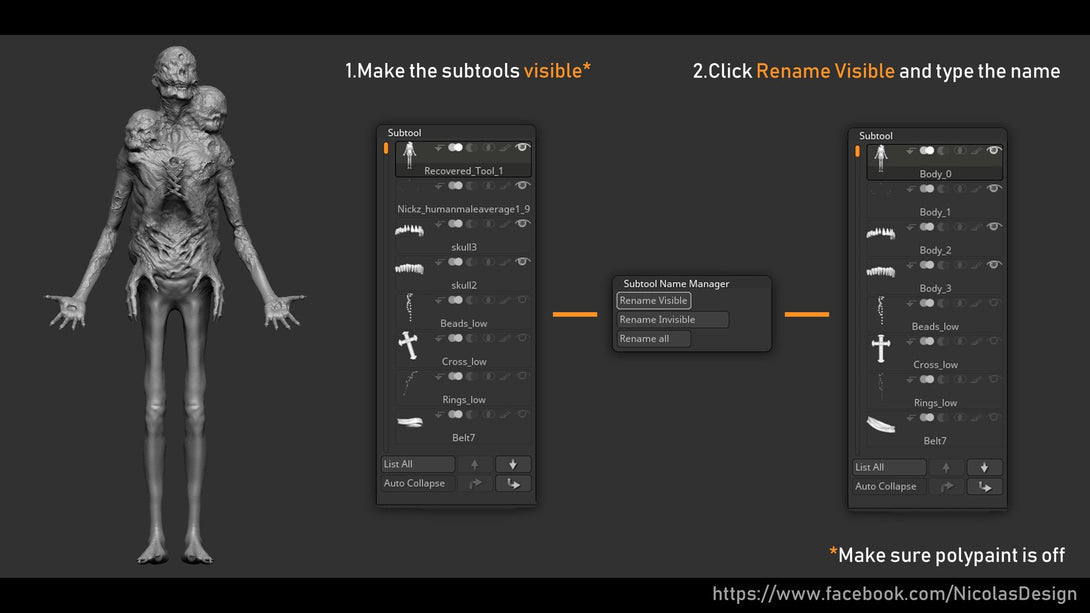Select previous subtool with up arrow, left panel
1090x613 pixels.
(475, 464)
